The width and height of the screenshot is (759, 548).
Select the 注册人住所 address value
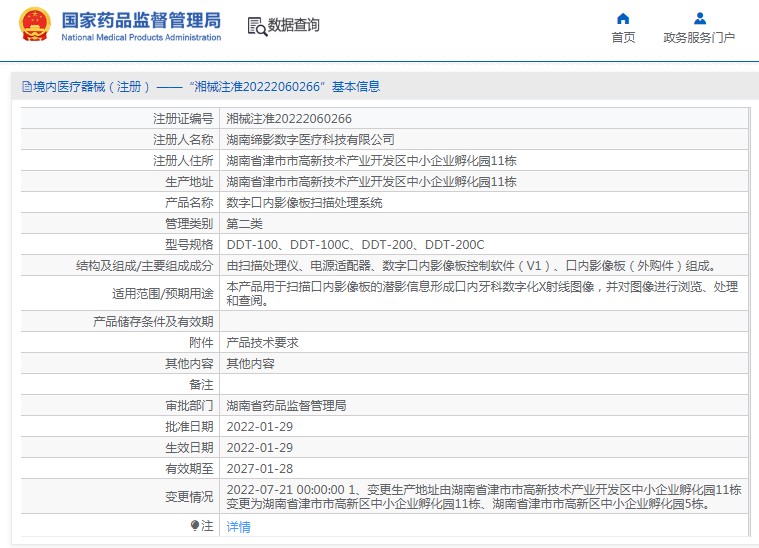(371, 161)
